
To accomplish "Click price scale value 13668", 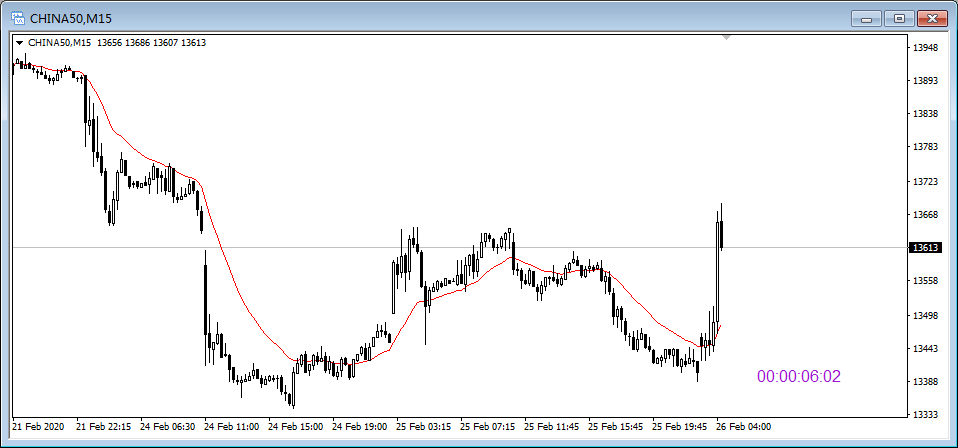I will pos(926,215).
